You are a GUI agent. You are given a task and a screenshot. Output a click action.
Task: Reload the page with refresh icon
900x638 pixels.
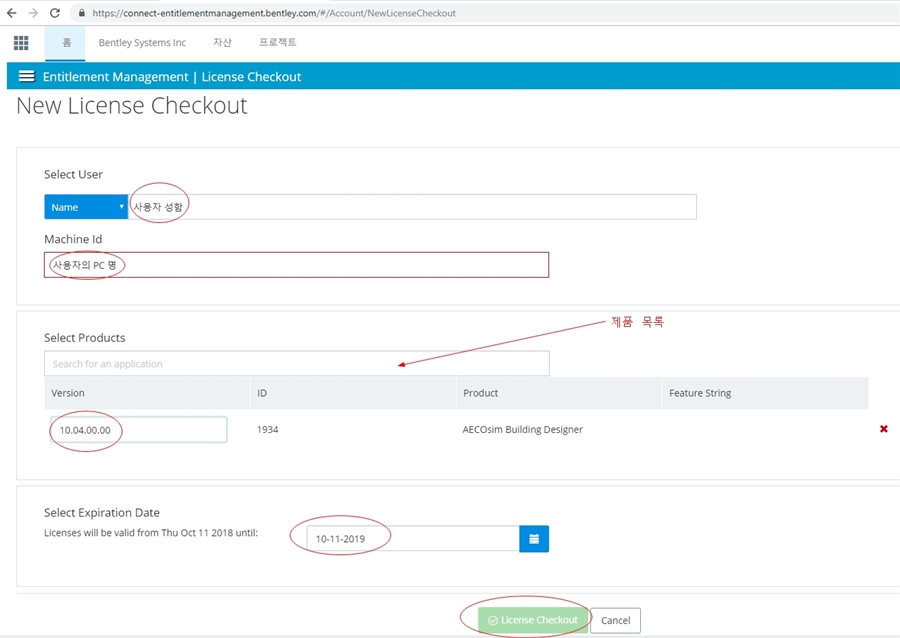pos(55,13)
